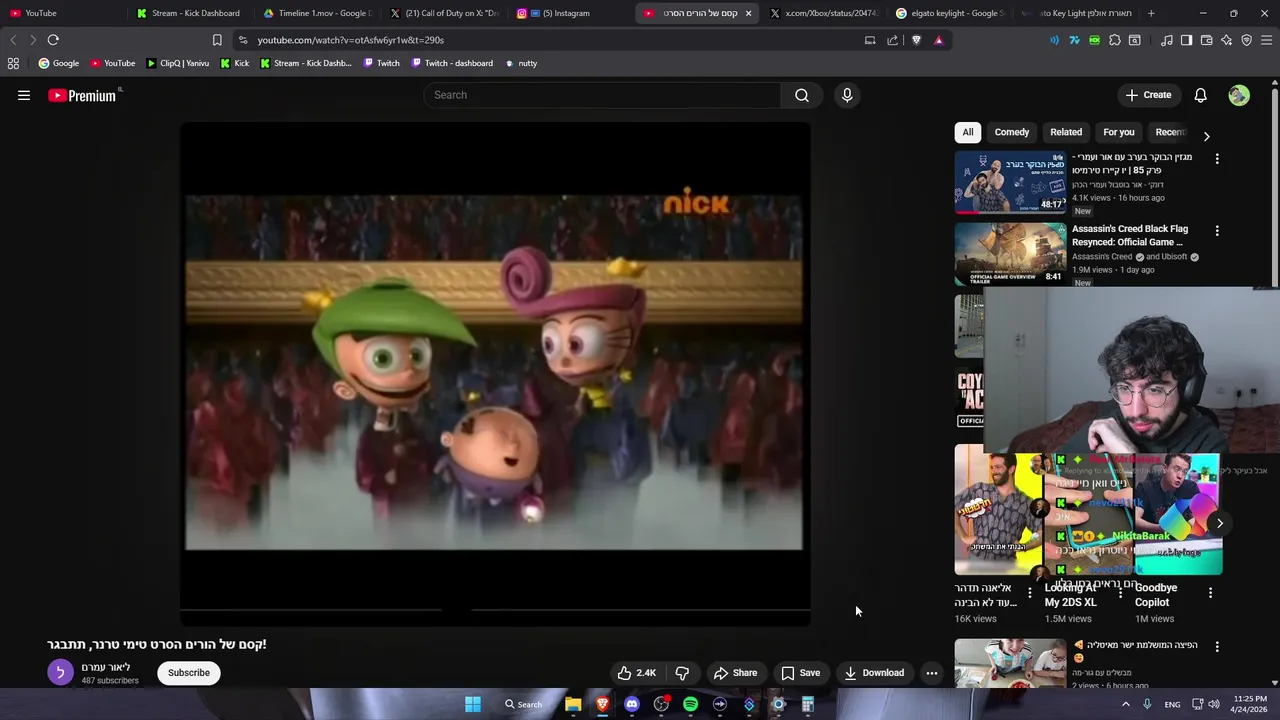Select the For you filter chip
This screenshot has width=1280, height=720.
[x=1119, y=132]
